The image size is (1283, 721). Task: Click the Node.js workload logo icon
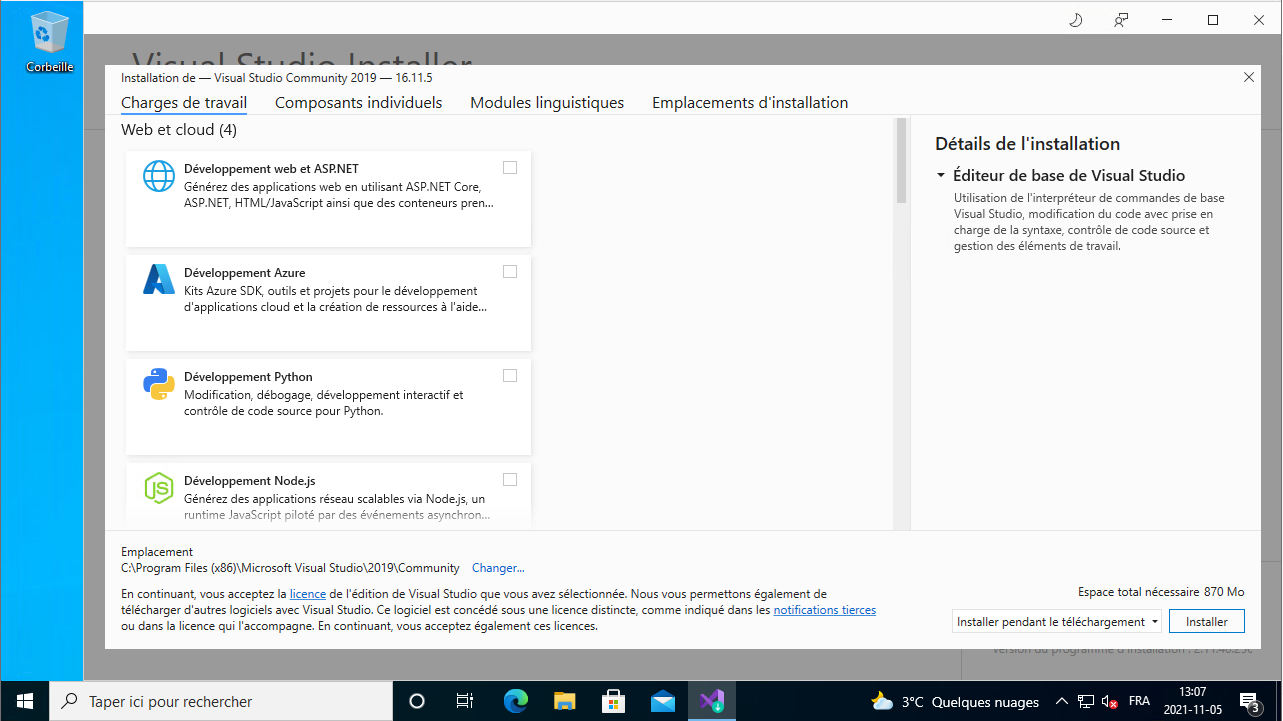(x=159, y=488)
